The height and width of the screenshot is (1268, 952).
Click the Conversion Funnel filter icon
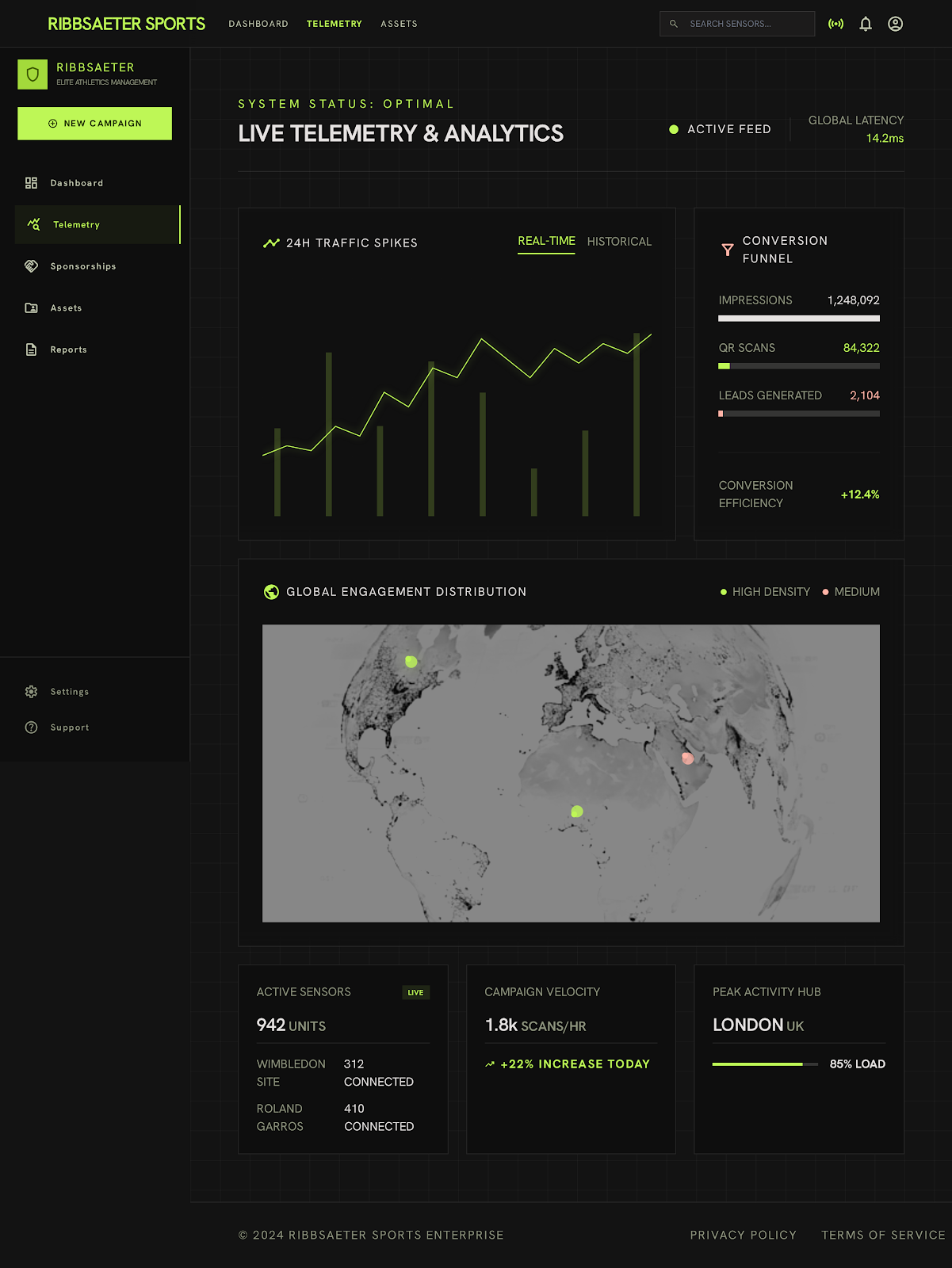coord(728,250)
